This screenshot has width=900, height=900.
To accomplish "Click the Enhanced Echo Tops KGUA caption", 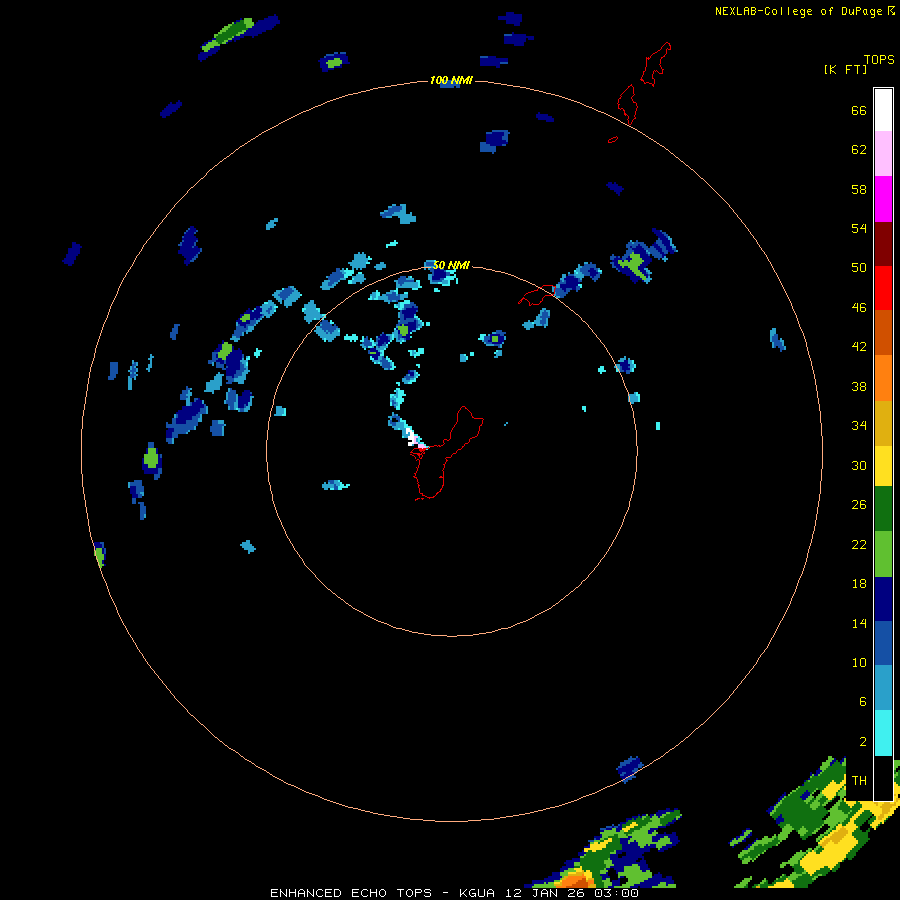I will 454,893.
